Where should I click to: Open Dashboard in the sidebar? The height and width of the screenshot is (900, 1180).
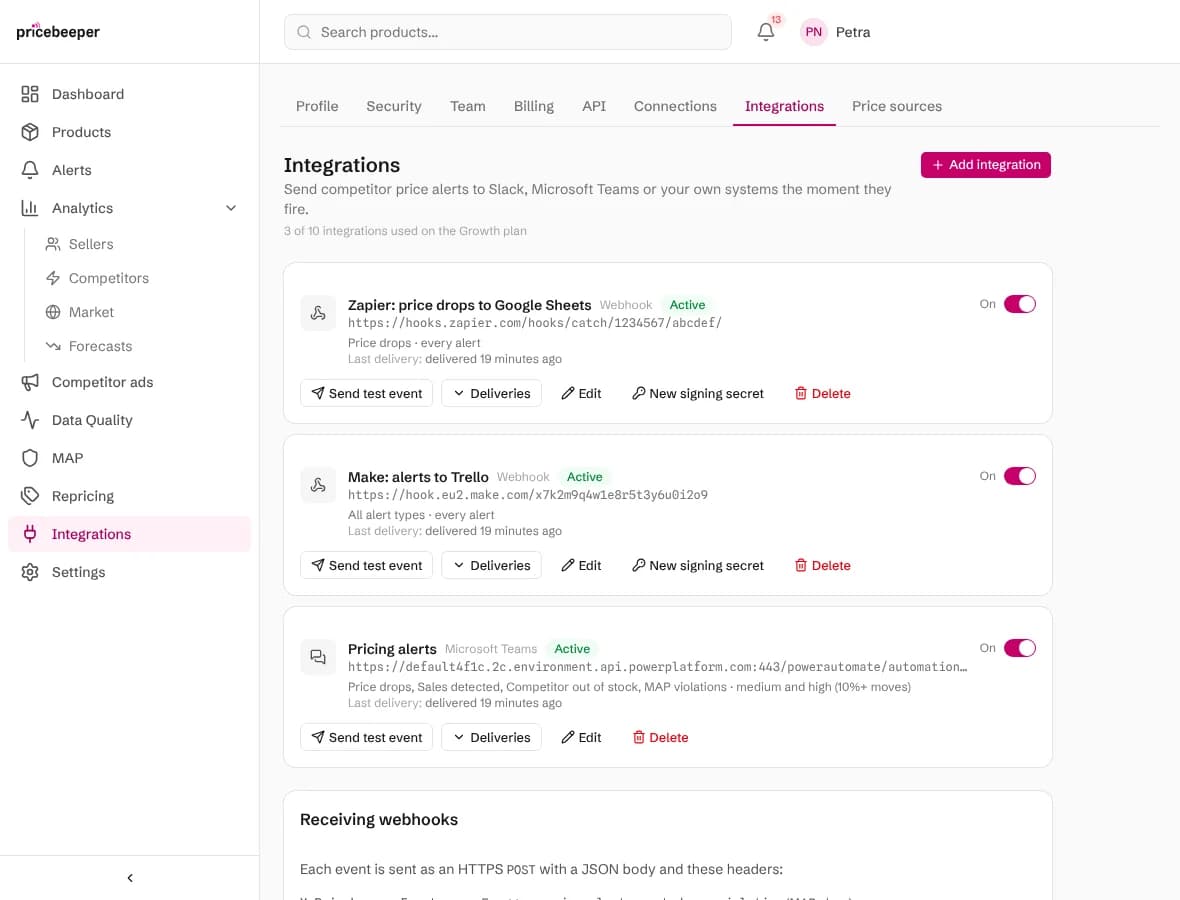[129, 94]
